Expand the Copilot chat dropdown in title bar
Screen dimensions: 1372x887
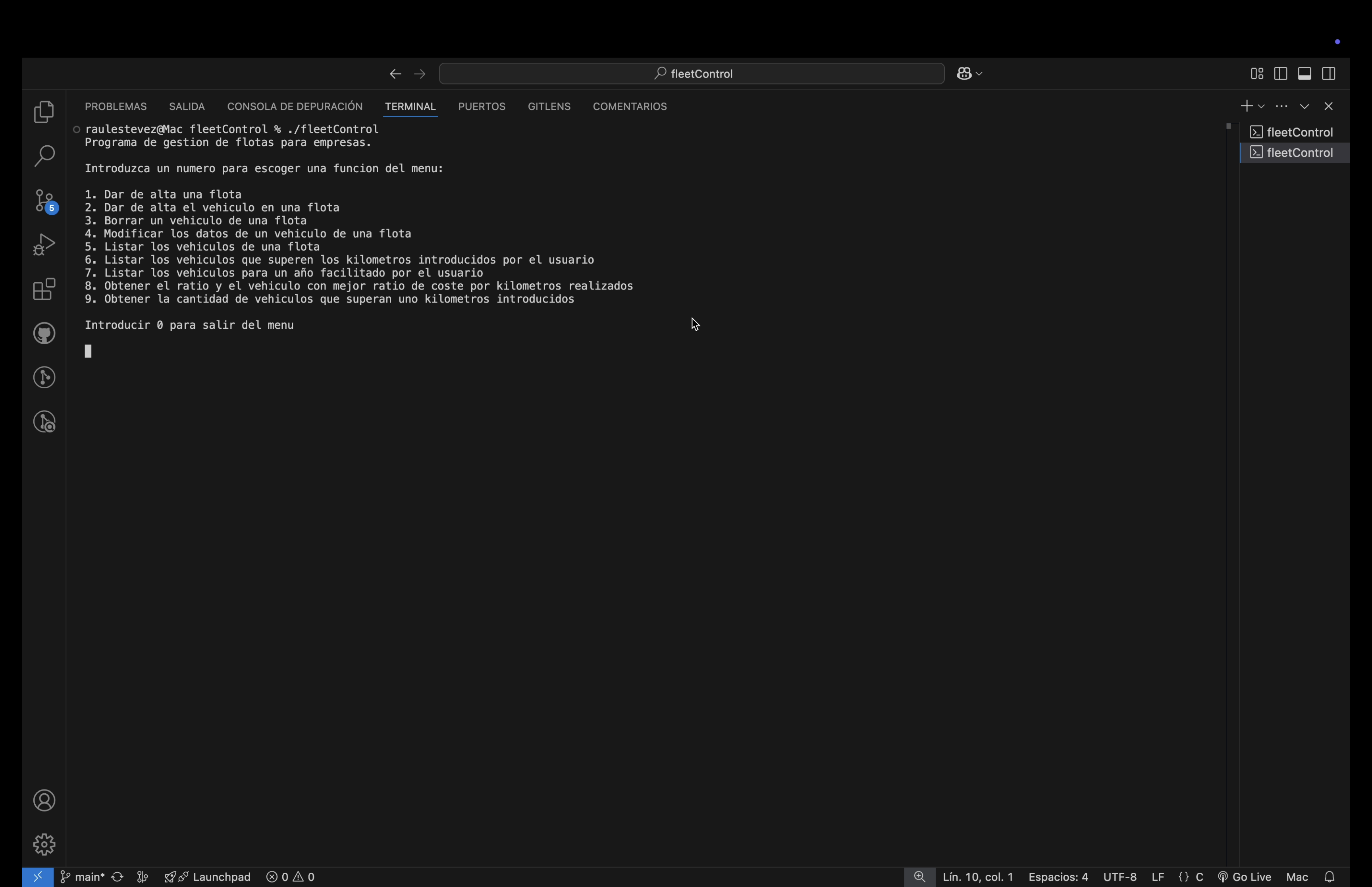tap(980, 74)
